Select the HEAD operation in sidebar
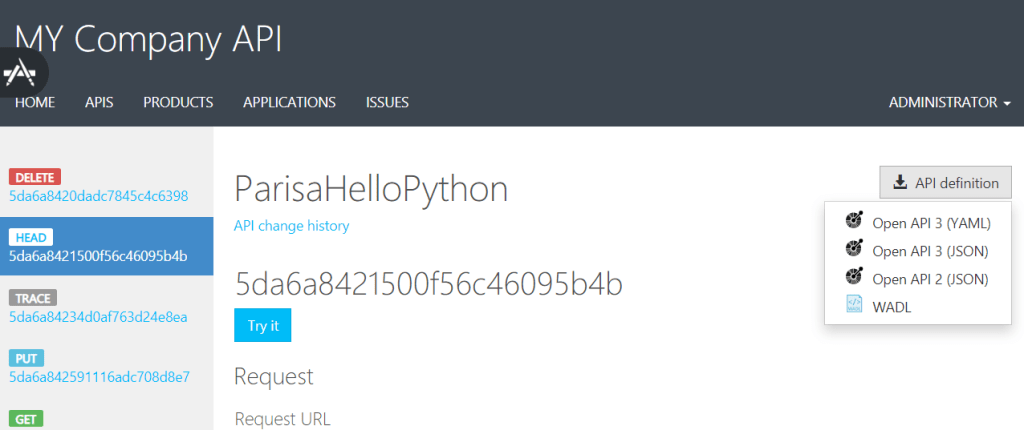Image resolution: width=1024 pixels, height=430 pixels. 98,256
